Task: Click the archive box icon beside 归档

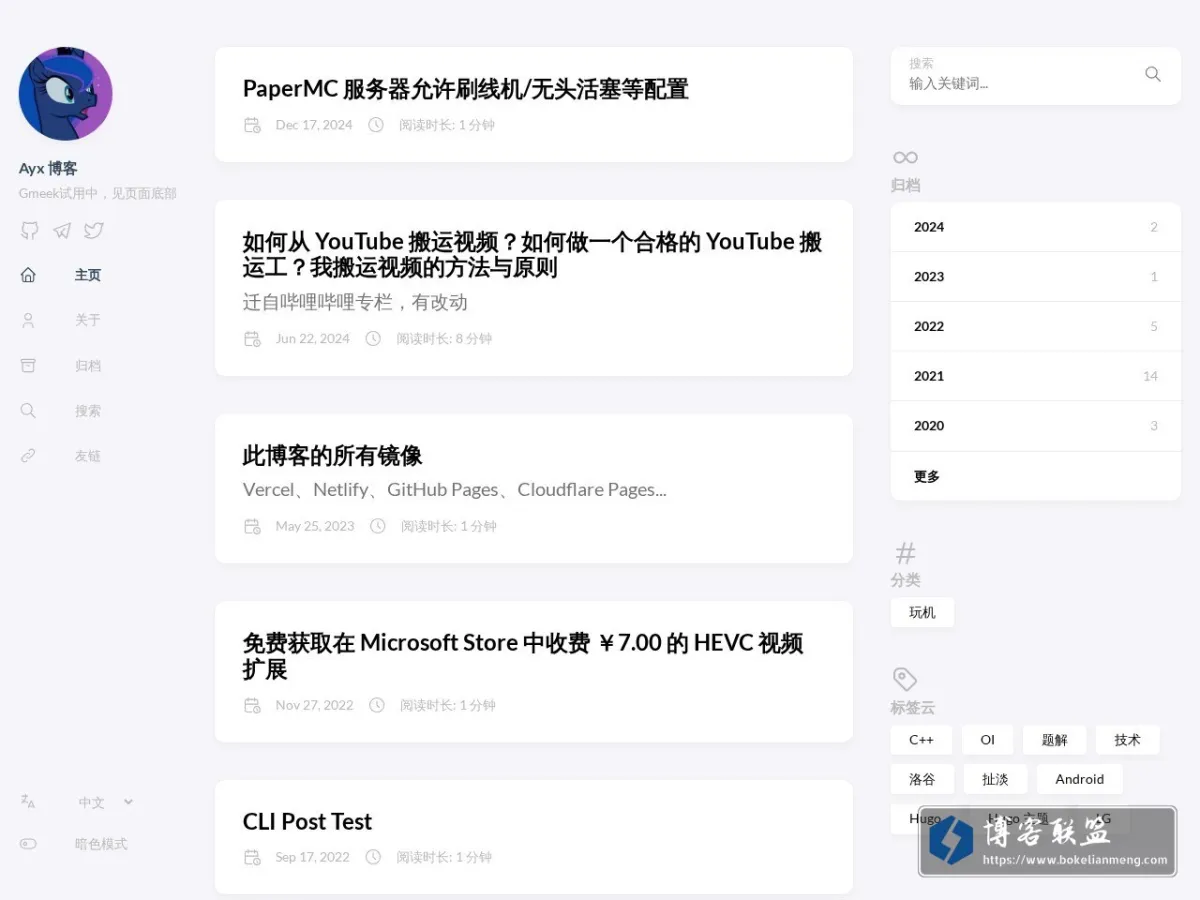Action: 28,366
